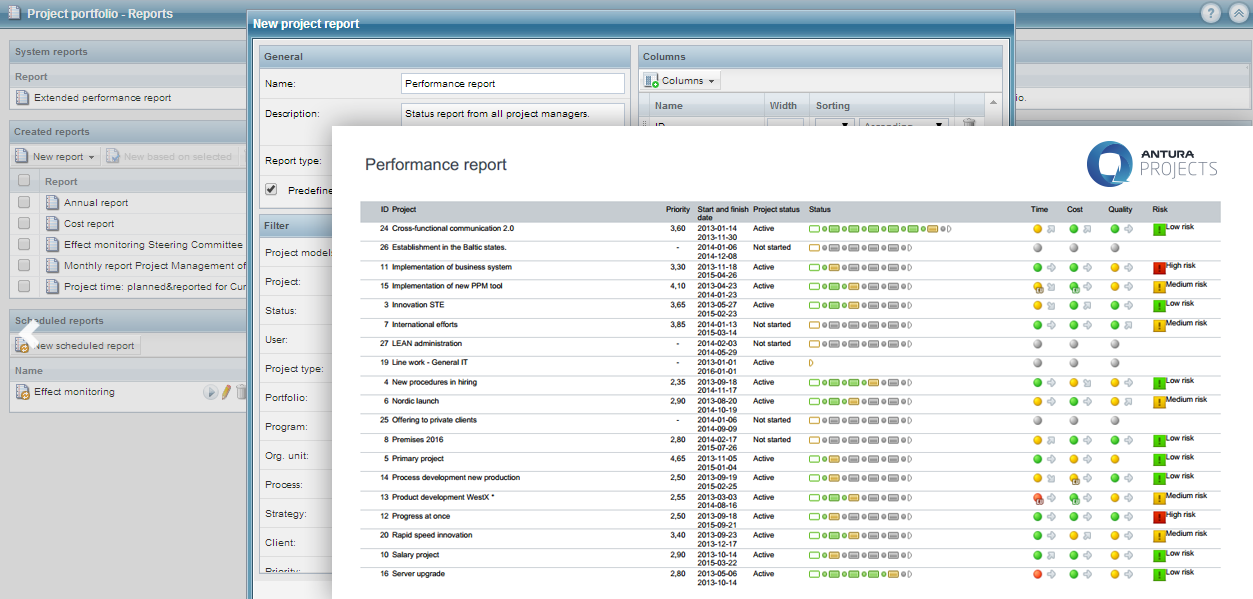The image size is (1253, 599).
Task: Open the Monthly report Project Management entry
Action: 154,266
